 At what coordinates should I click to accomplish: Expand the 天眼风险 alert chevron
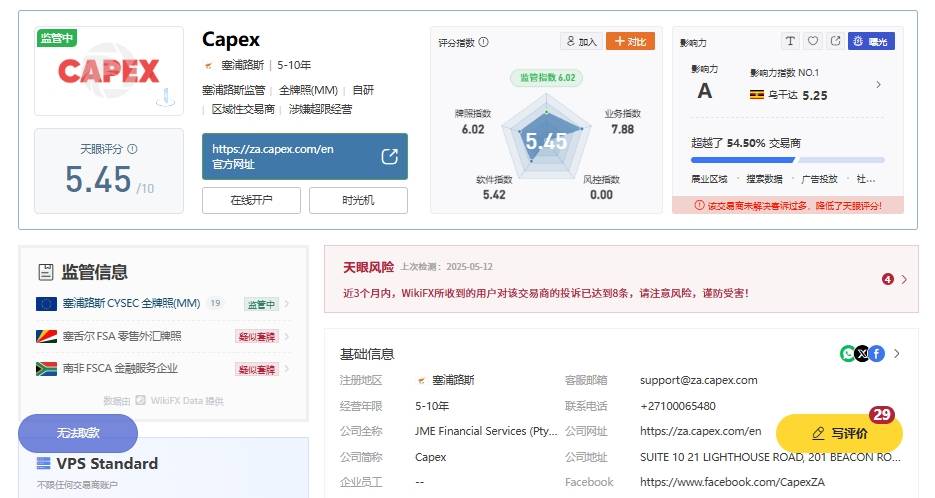pos(904,279)
